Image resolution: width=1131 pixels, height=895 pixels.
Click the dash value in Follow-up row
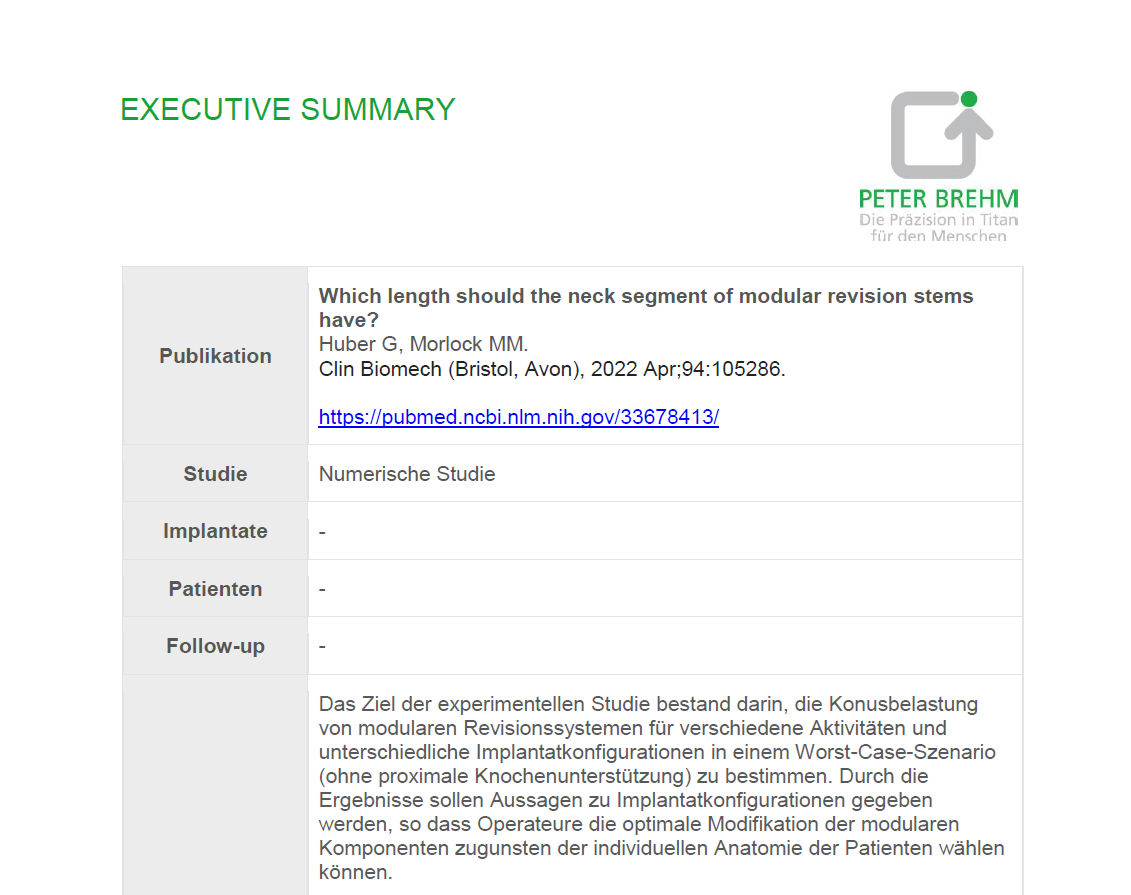322,647
